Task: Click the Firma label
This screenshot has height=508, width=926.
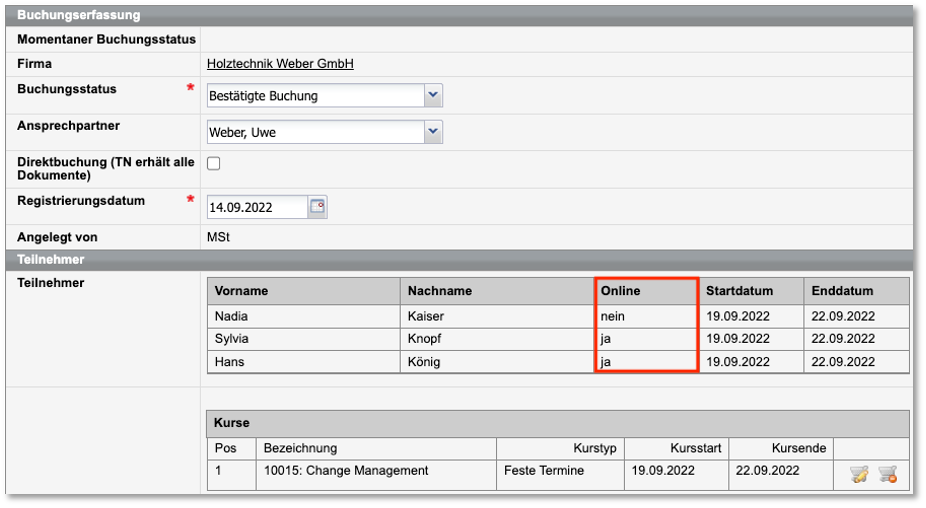Action: coord(34,64)
